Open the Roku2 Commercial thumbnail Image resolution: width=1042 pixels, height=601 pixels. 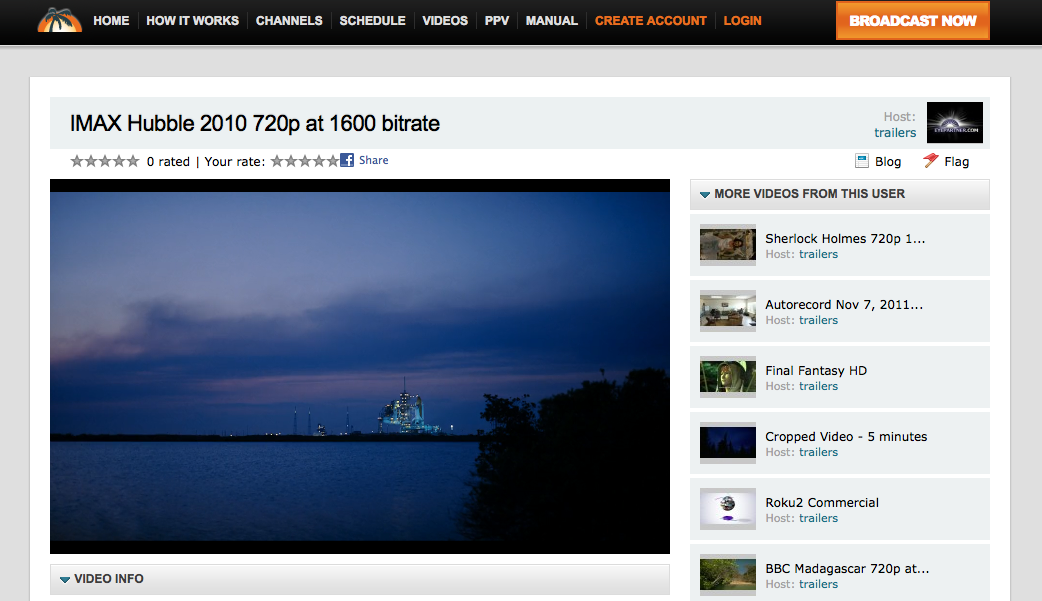(728, 509)
